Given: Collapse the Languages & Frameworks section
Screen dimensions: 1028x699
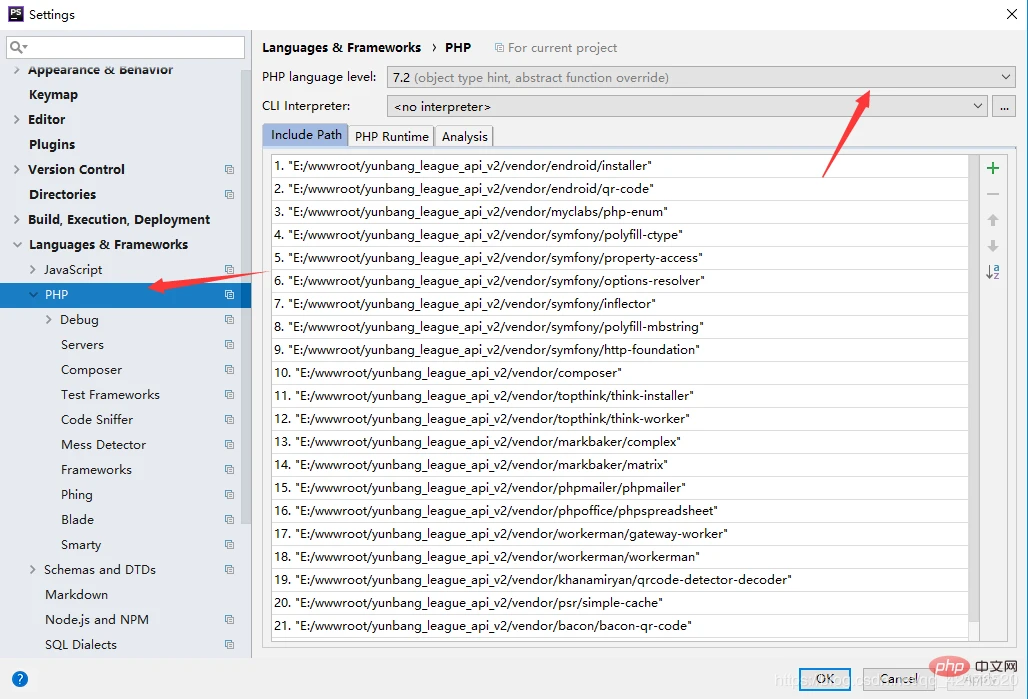Looking at the screenshot, I should (x=16, y=245).
